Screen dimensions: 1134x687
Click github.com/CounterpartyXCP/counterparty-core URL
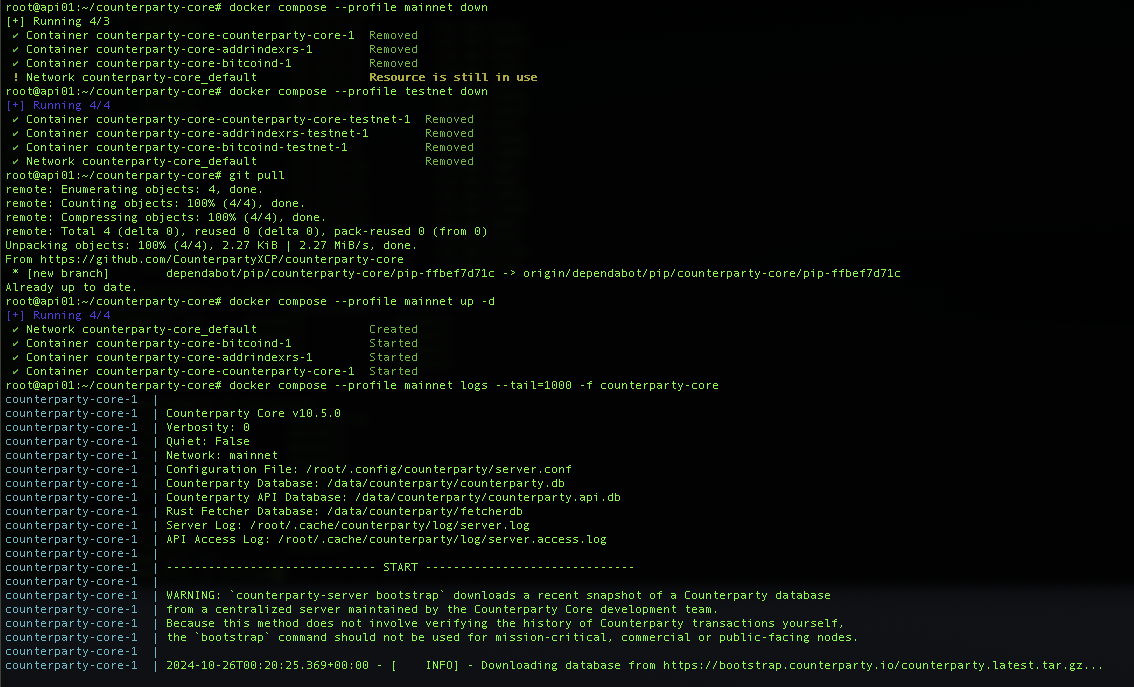click(x=222, y=259)
